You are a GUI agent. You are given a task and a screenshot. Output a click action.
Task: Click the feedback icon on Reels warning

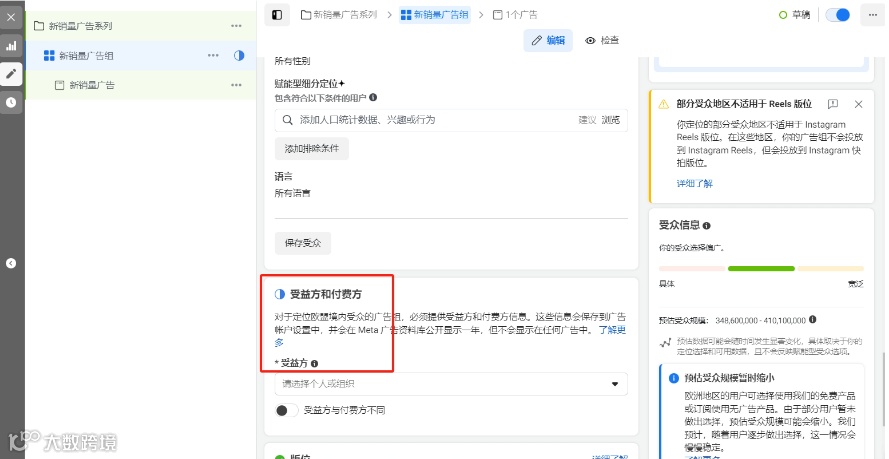[833, 104]
